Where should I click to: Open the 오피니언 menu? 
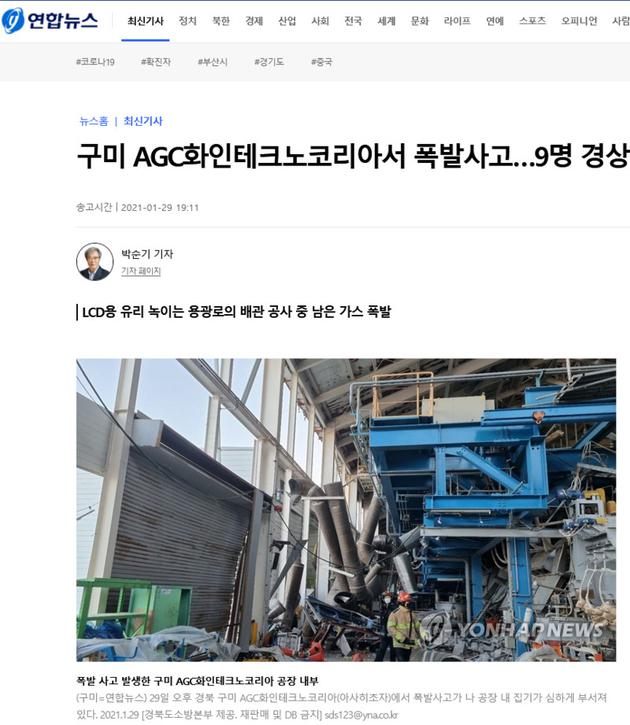[x=579, y=21]
